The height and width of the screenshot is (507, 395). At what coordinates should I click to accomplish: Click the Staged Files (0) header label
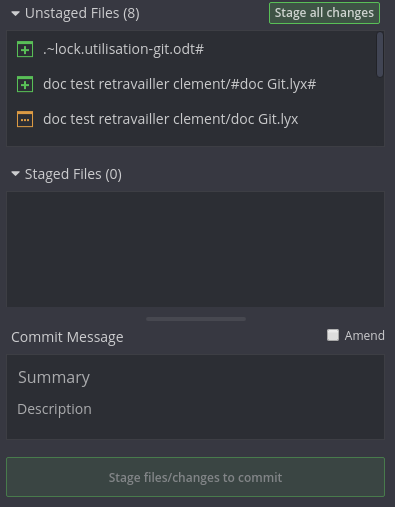point(73,174)
